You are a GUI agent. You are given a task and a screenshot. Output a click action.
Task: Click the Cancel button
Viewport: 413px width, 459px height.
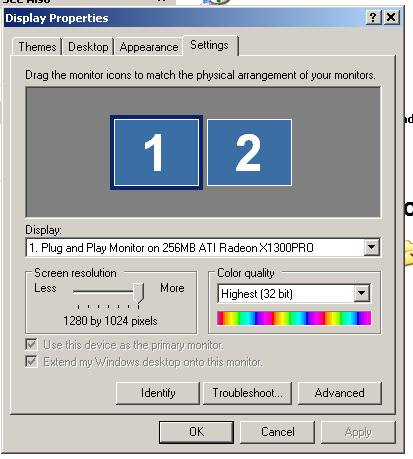coord(278,432)
